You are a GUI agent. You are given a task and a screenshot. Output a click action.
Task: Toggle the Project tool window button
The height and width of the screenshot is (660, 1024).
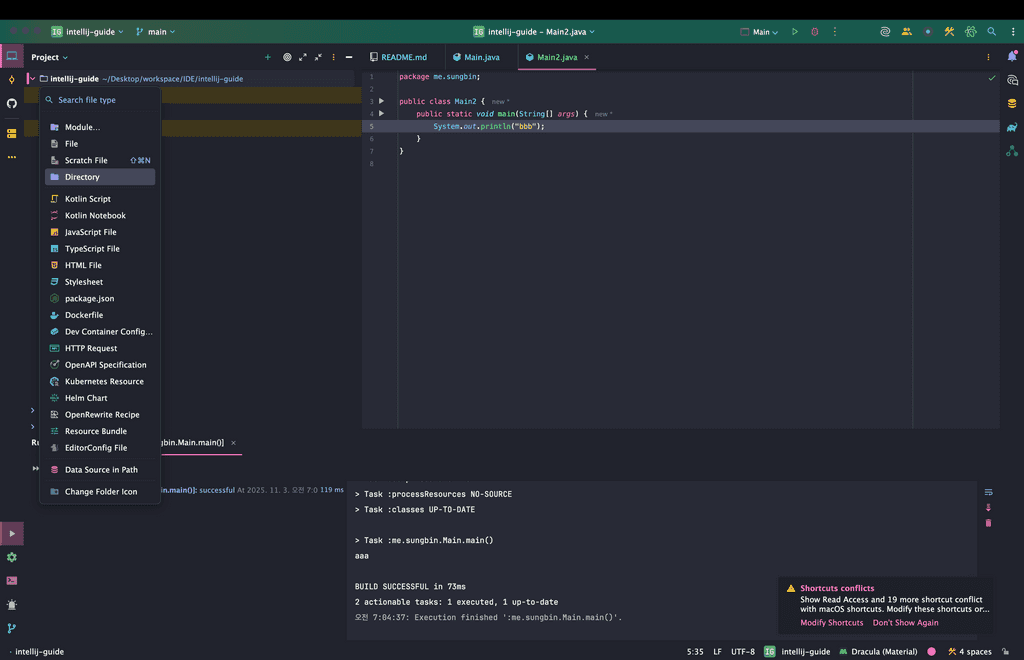tap(12, 56)
